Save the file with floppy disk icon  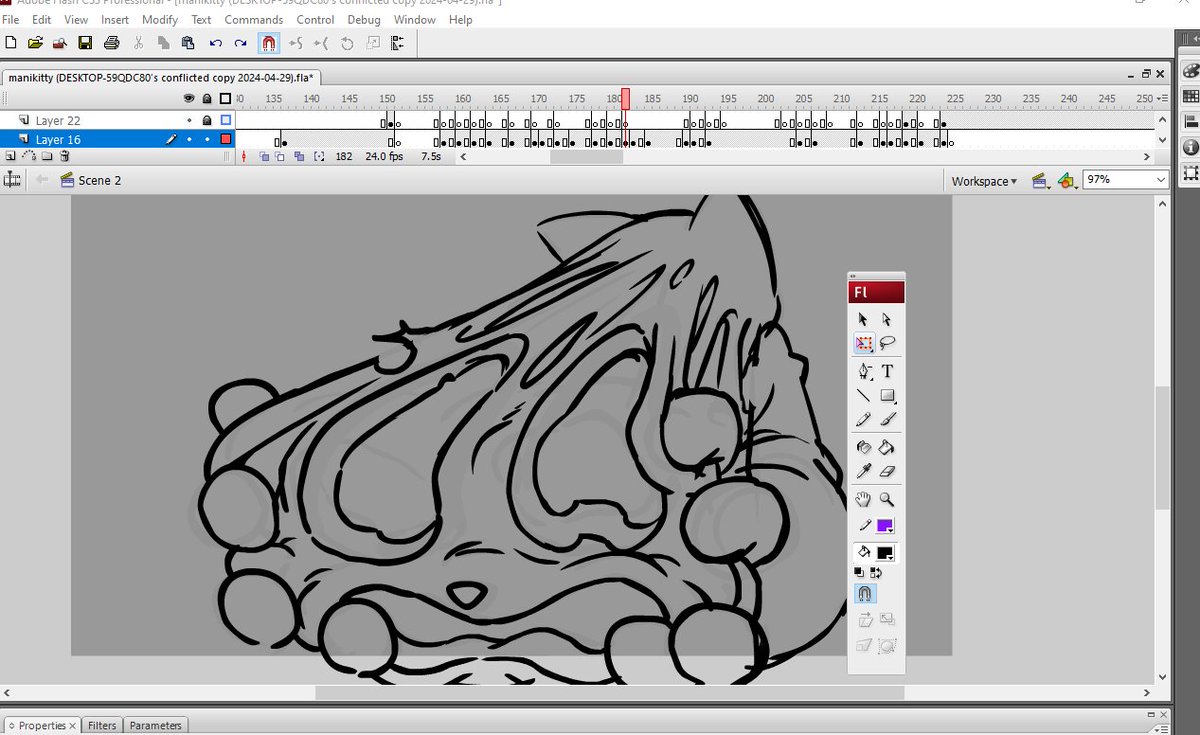[85, 43]
